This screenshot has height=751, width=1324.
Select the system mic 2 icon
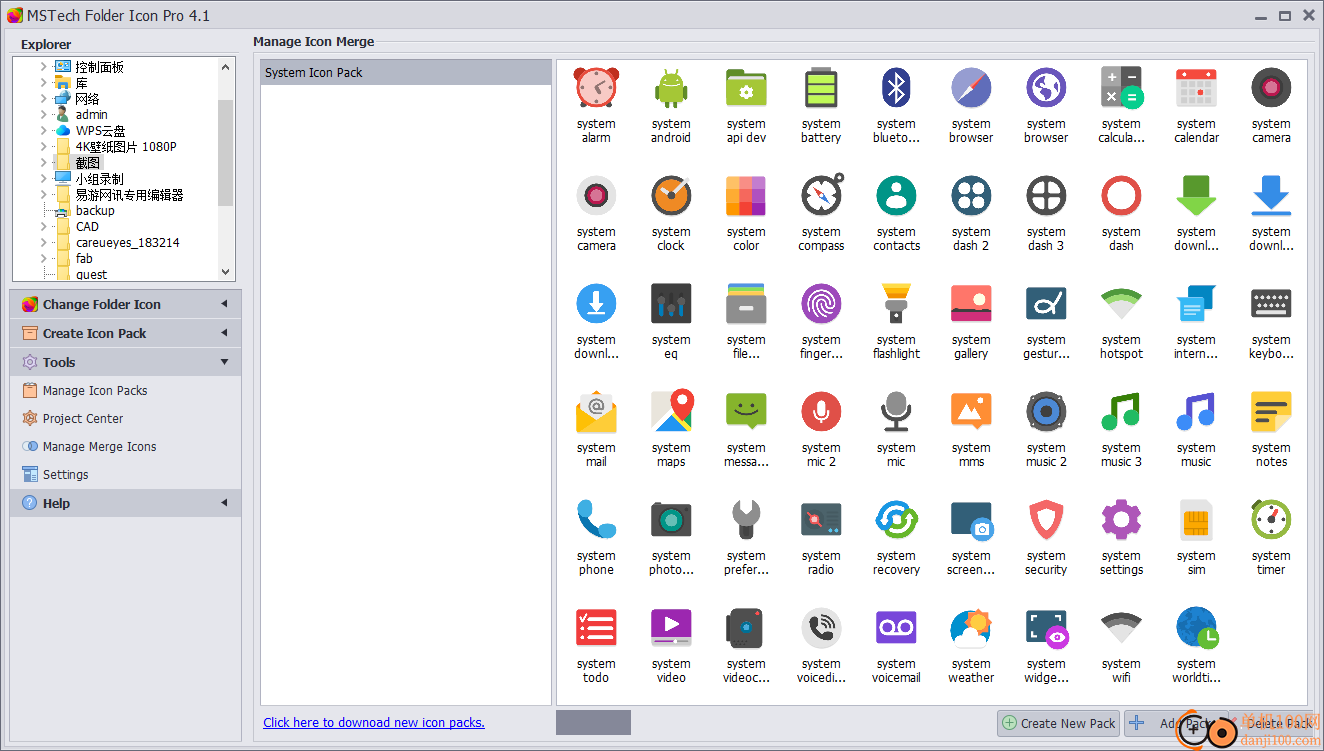tap(821, 412)
